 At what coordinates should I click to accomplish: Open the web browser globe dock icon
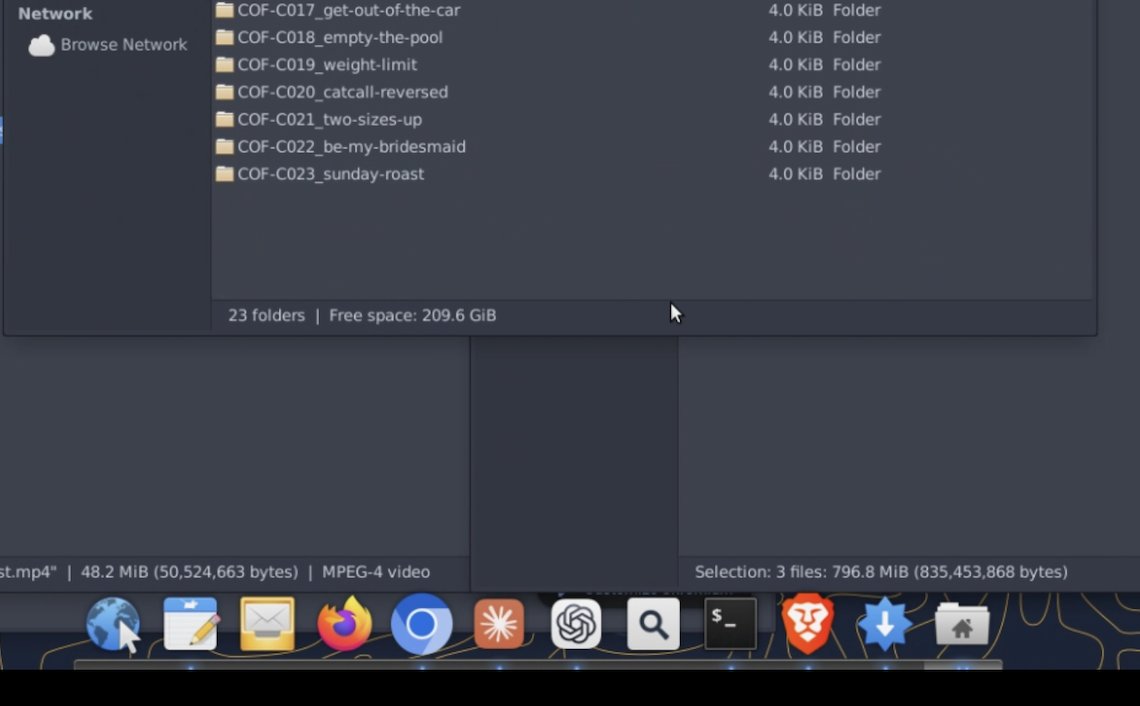[113, 624]
